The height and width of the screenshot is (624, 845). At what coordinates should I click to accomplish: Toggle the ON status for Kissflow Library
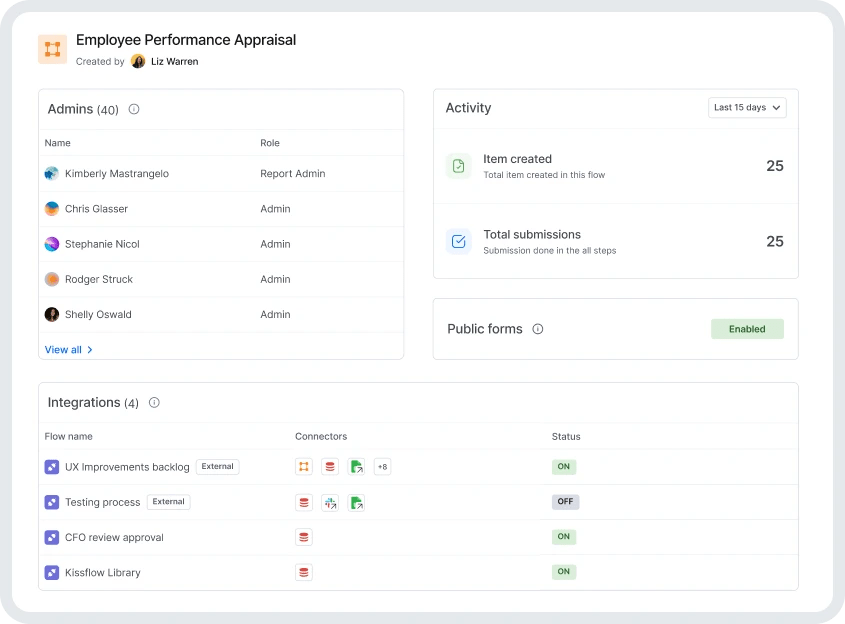coord(564,572)
